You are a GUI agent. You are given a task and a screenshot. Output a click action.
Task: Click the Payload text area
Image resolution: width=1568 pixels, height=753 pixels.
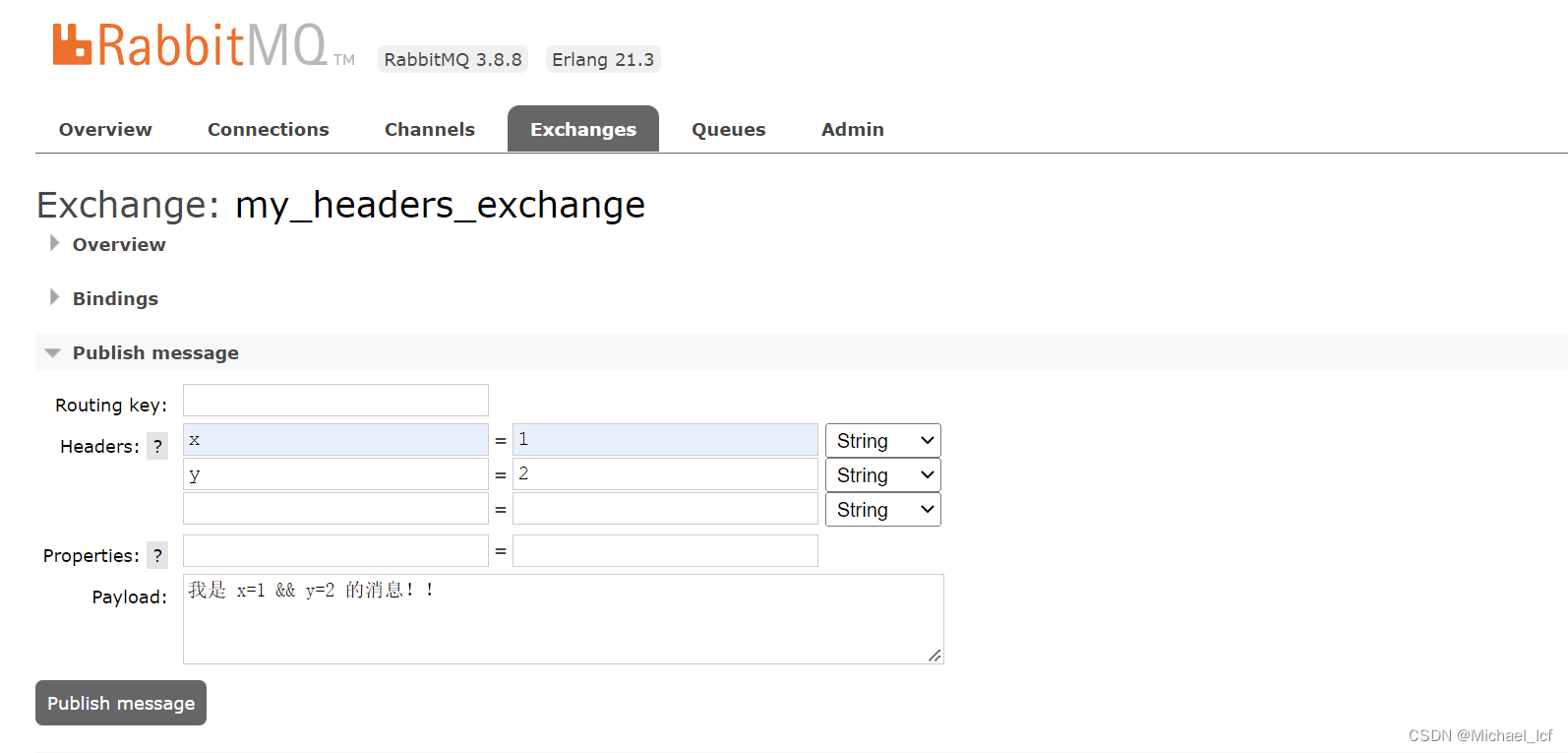pyautogui.click(x=563, y=625)
